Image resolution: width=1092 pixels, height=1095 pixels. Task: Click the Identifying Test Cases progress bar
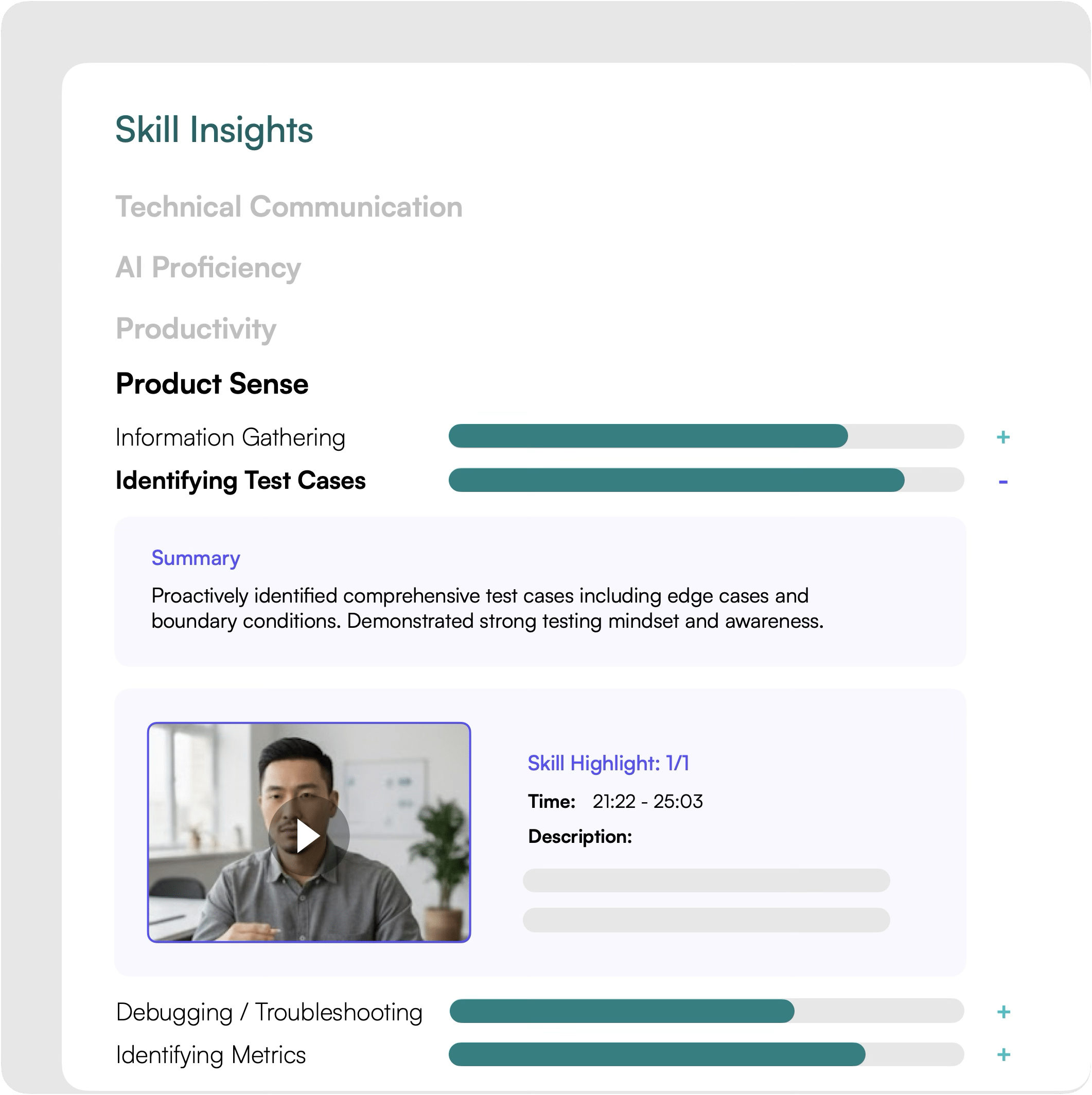[x=706, y=480]
